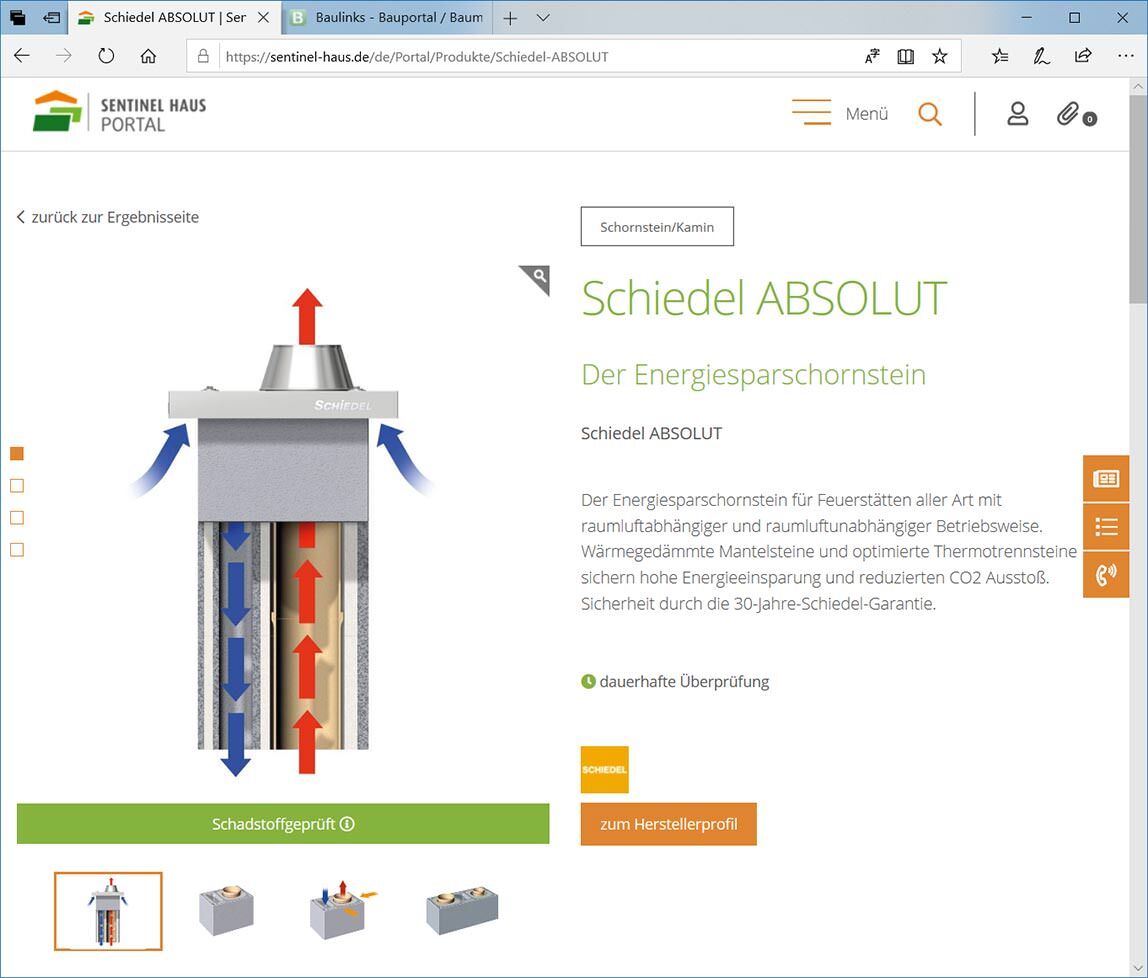Set these tabs aside
The width and height of the screenshot is (1148, 978).
[51, 18]
